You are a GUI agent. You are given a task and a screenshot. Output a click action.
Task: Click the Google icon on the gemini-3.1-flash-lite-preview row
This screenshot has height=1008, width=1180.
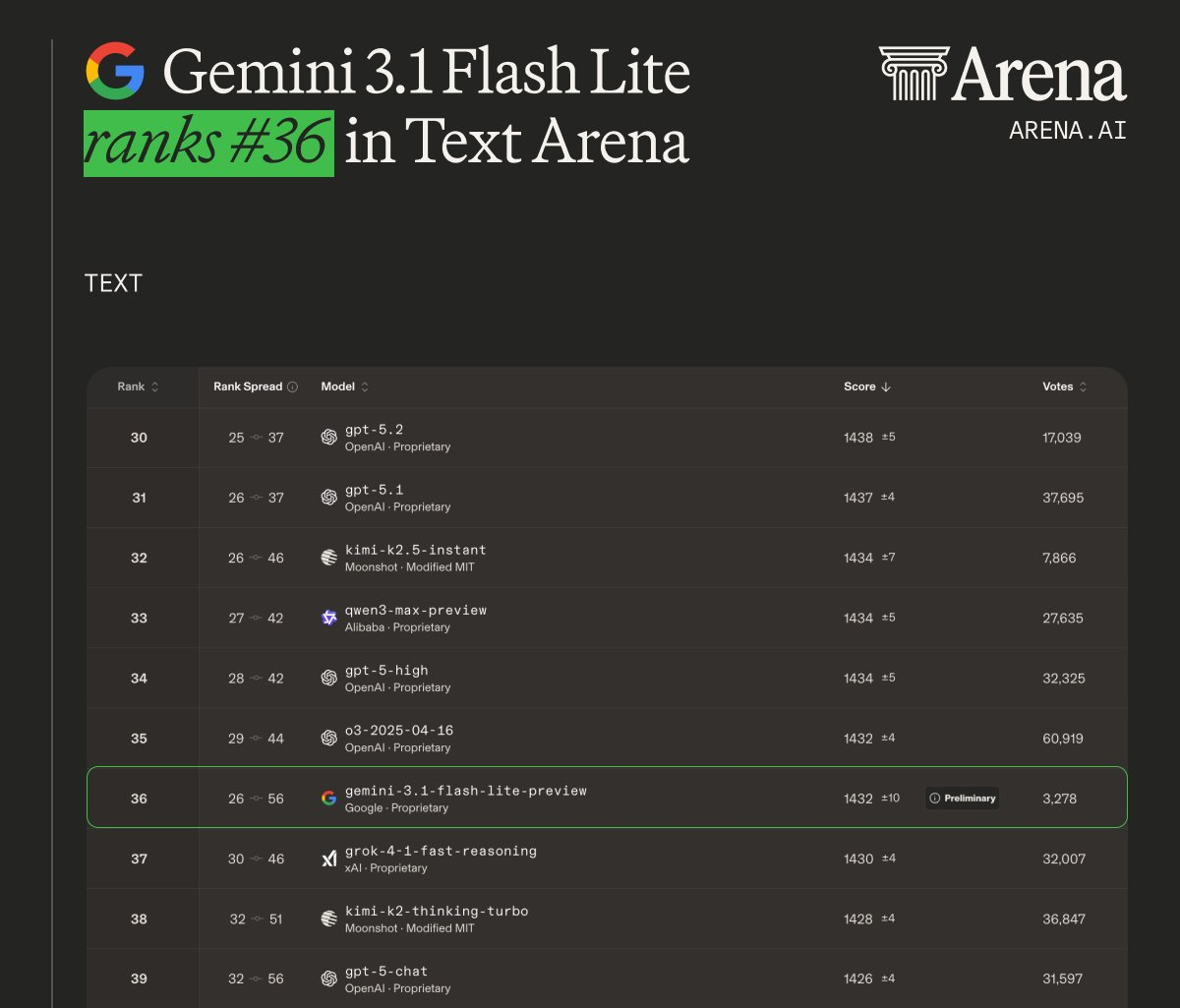pyautogui.click(x=327, y=797)
